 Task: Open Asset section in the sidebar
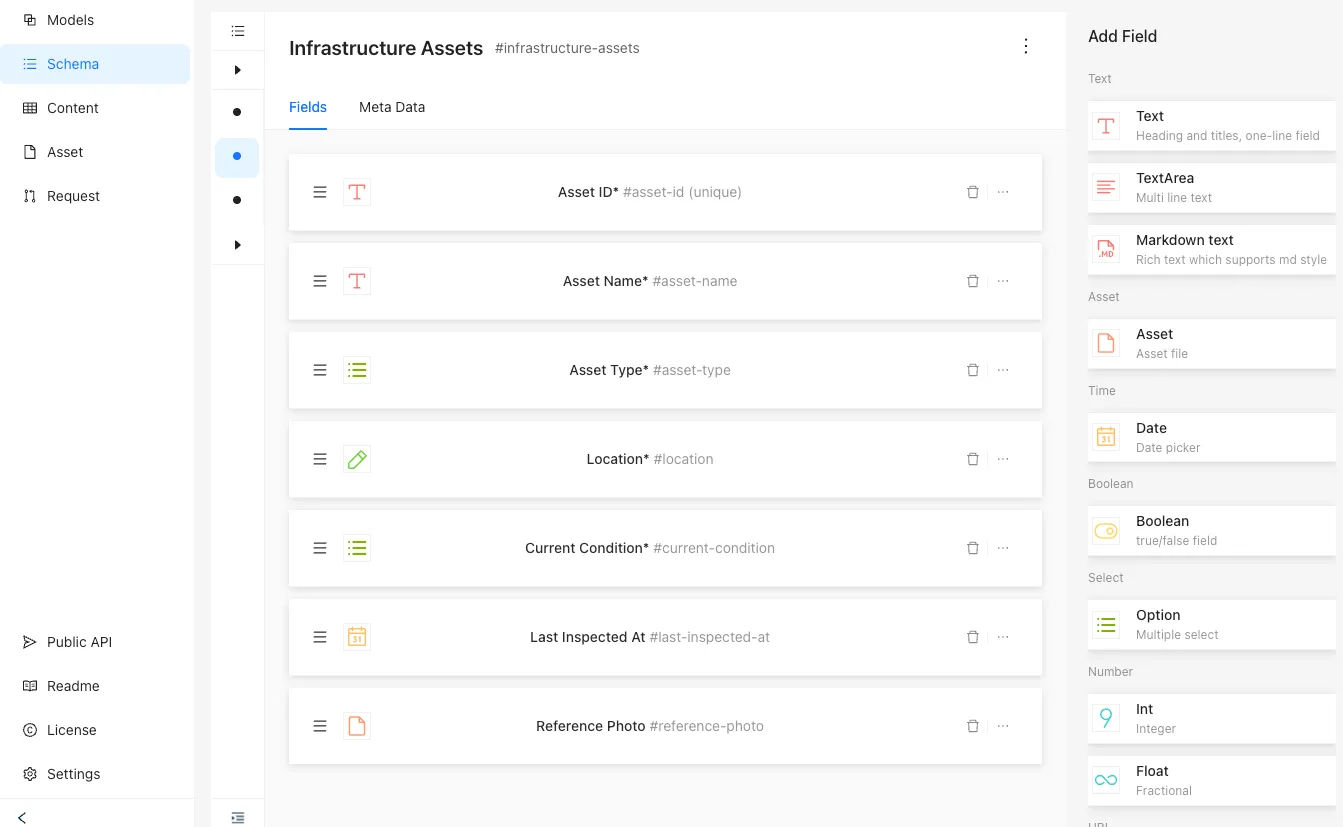tap(95, 152)
